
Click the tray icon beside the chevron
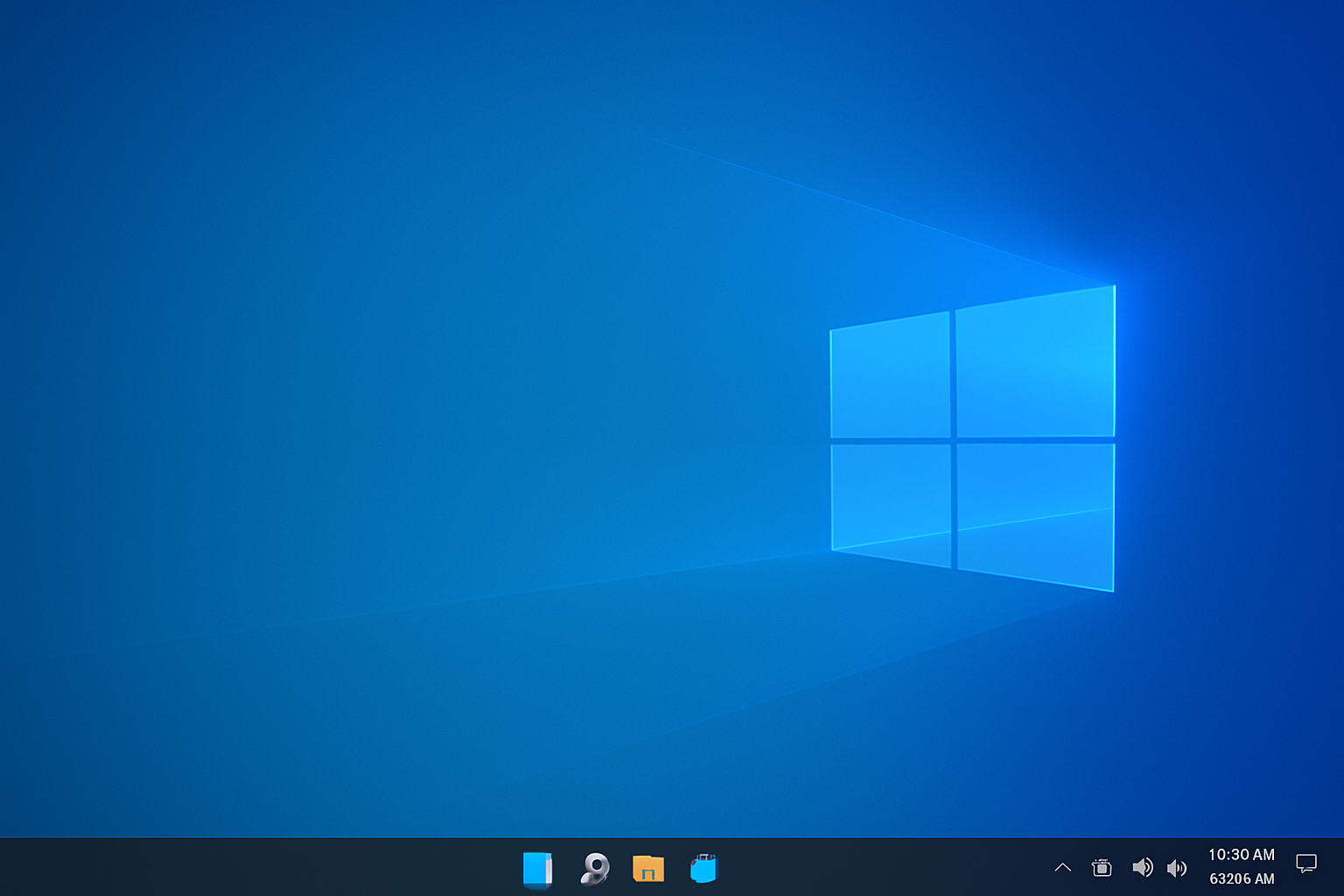pyautogui.click(x=1102, y=867)
